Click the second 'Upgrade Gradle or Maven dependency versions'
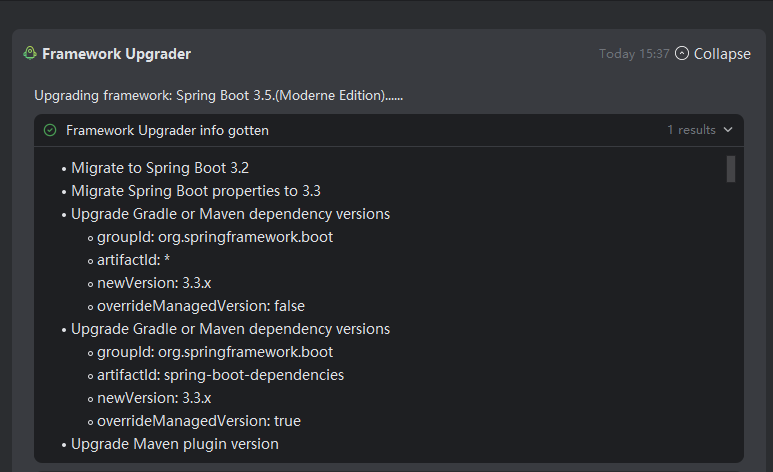Screen dimensions: 773x472 (230, 329)
